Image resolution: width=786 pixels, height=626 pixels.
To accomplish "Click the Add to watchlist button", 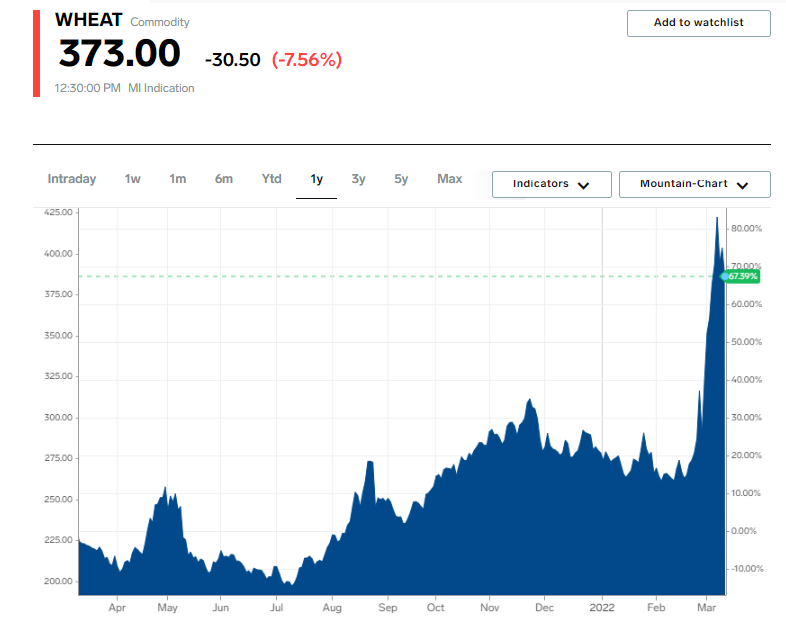I will coord(698,23).
